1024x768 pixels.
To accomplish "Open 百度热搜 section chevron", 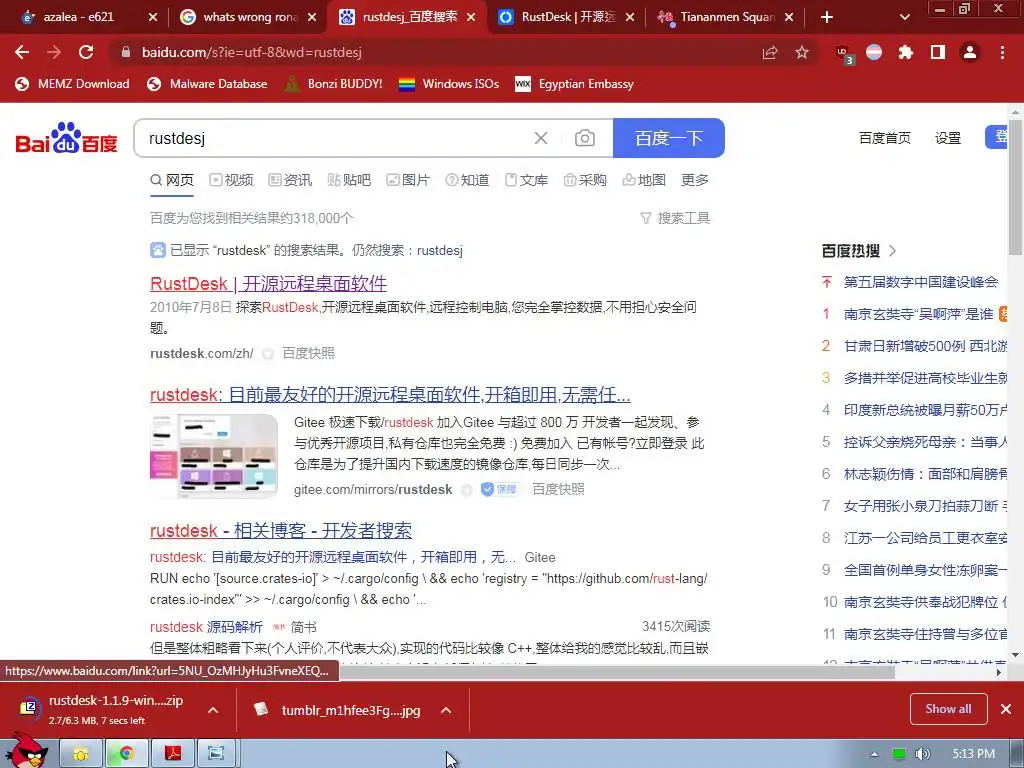I will (x=893, y=251).
